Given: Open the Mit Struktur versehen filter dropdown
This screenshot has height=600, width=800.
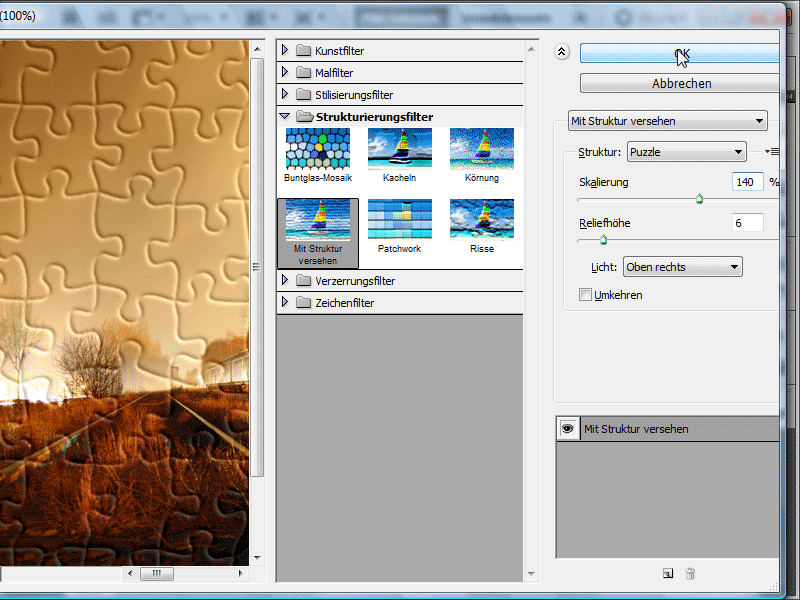Looking at the screenshot, I should point(667,121).
